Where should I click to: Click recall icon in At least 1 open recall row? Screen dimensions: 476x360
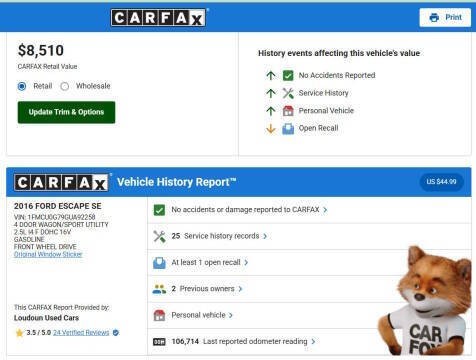[x=159, y=263]
